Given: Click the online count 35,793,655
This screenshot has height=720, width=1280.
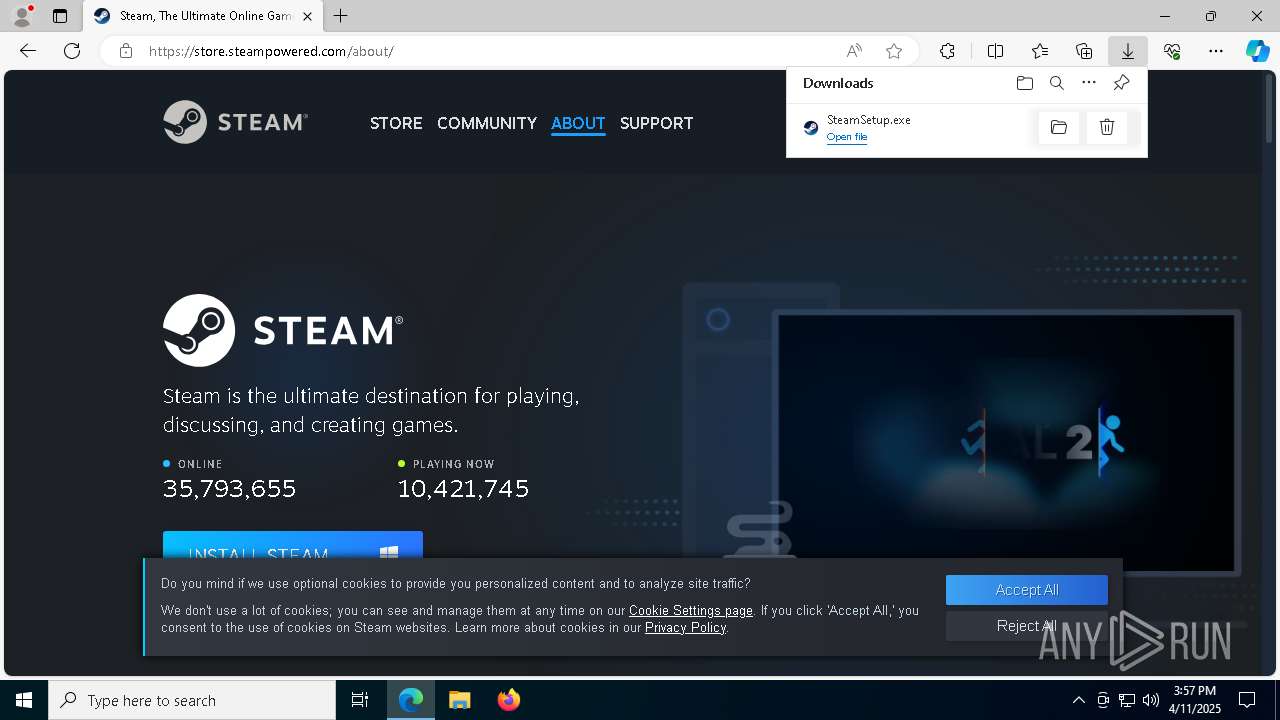Looking at the screenshot, I should click(230, 489).
